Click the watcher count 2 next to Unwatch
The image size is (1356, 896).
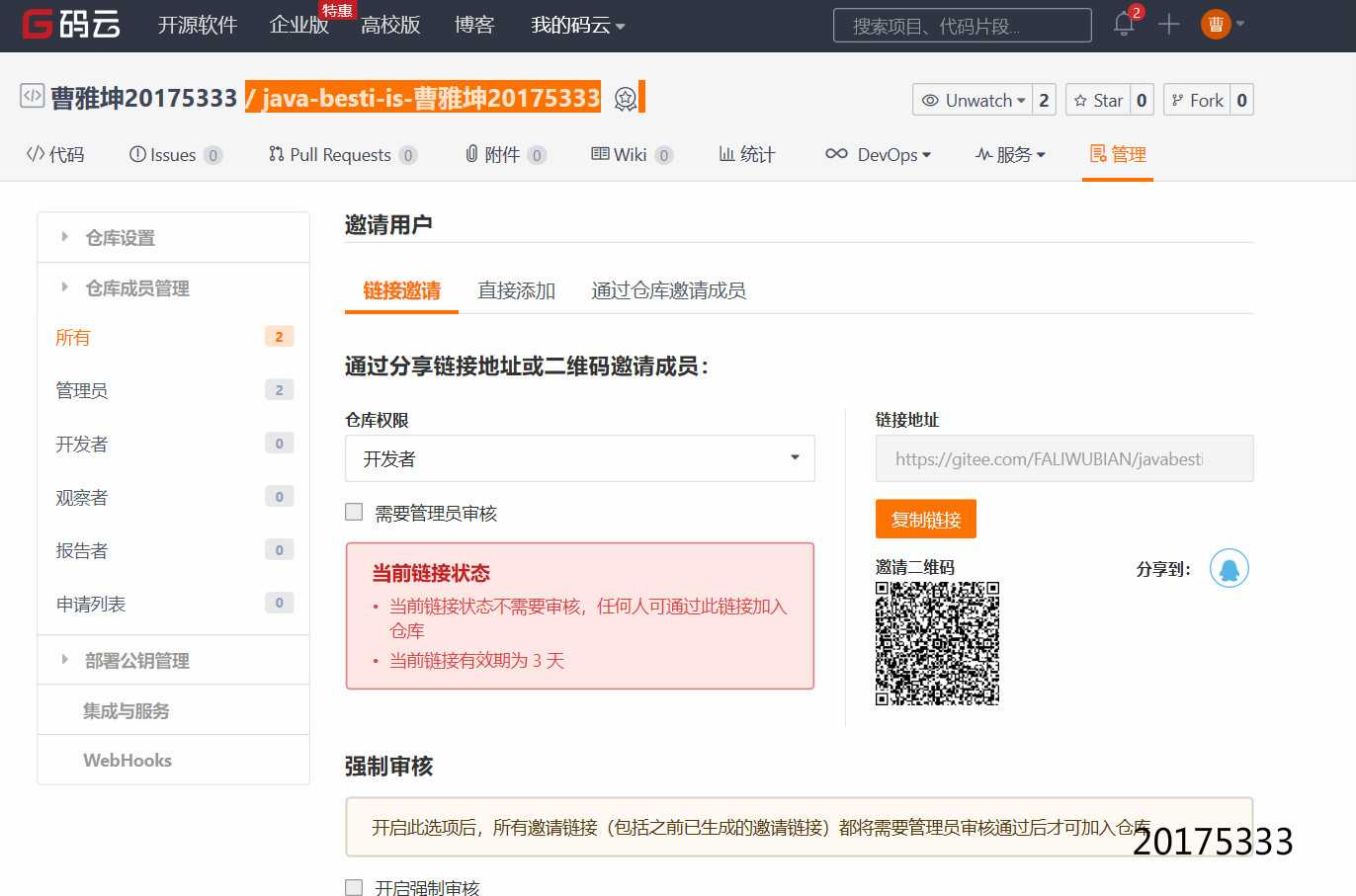pyautogui.click(x=1044, y=100)
